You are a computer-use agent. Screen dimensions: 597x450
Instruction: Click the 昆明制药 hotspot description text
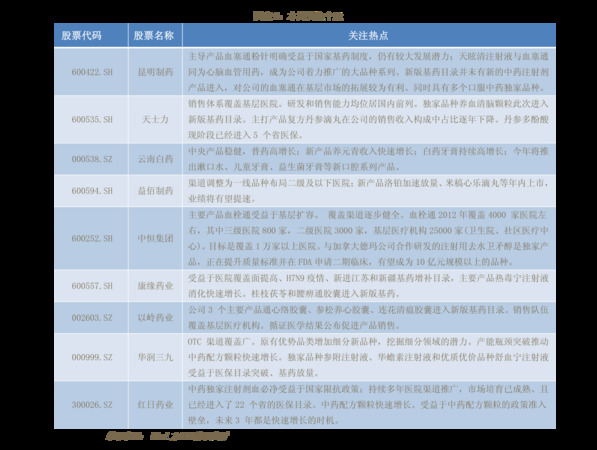[368, 72]
